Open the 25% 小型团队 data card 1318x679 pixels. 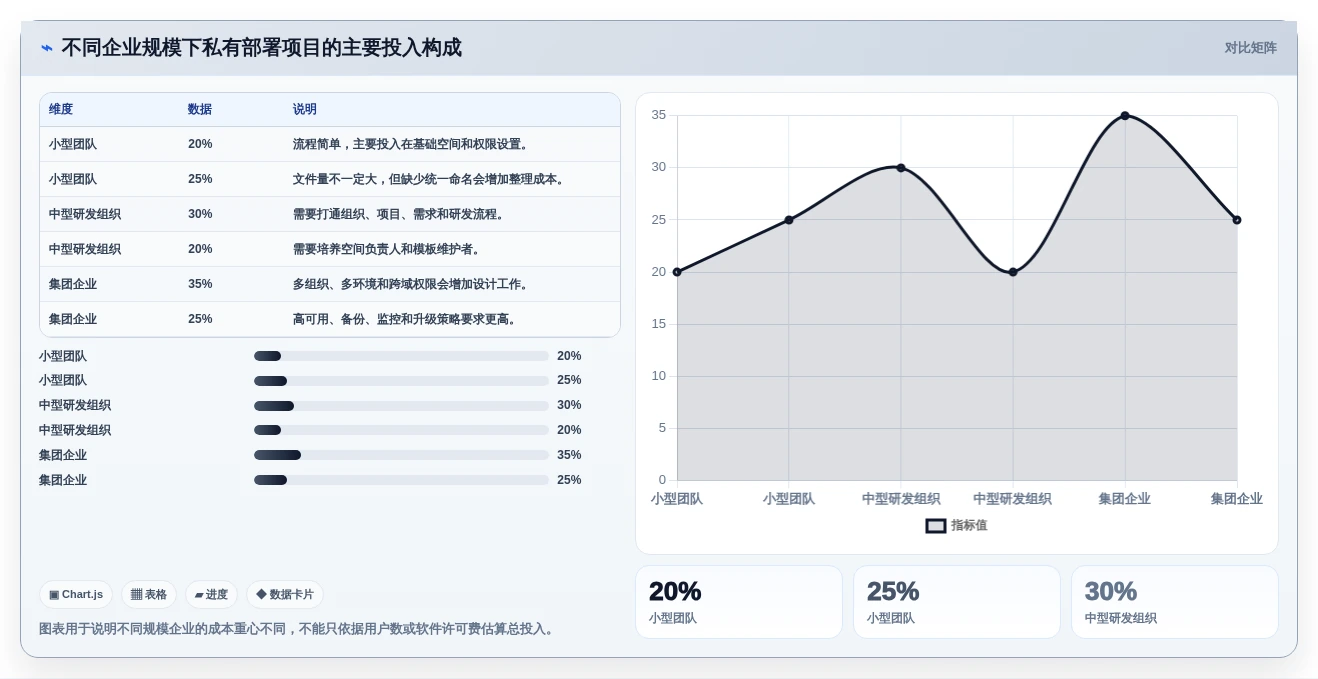(x=957, y=602)
